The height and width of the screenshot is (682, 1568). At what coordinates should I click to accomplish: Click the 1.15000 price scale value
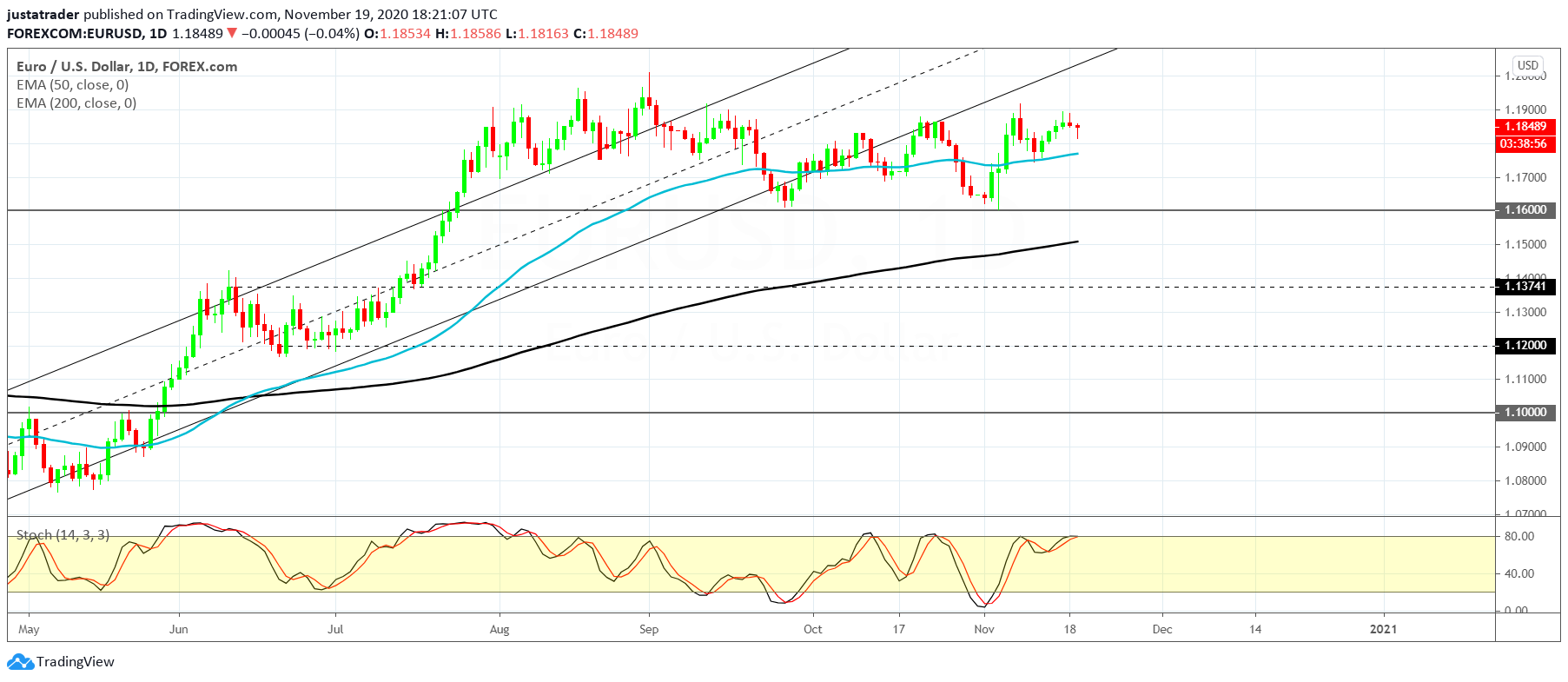(1525, 245)
